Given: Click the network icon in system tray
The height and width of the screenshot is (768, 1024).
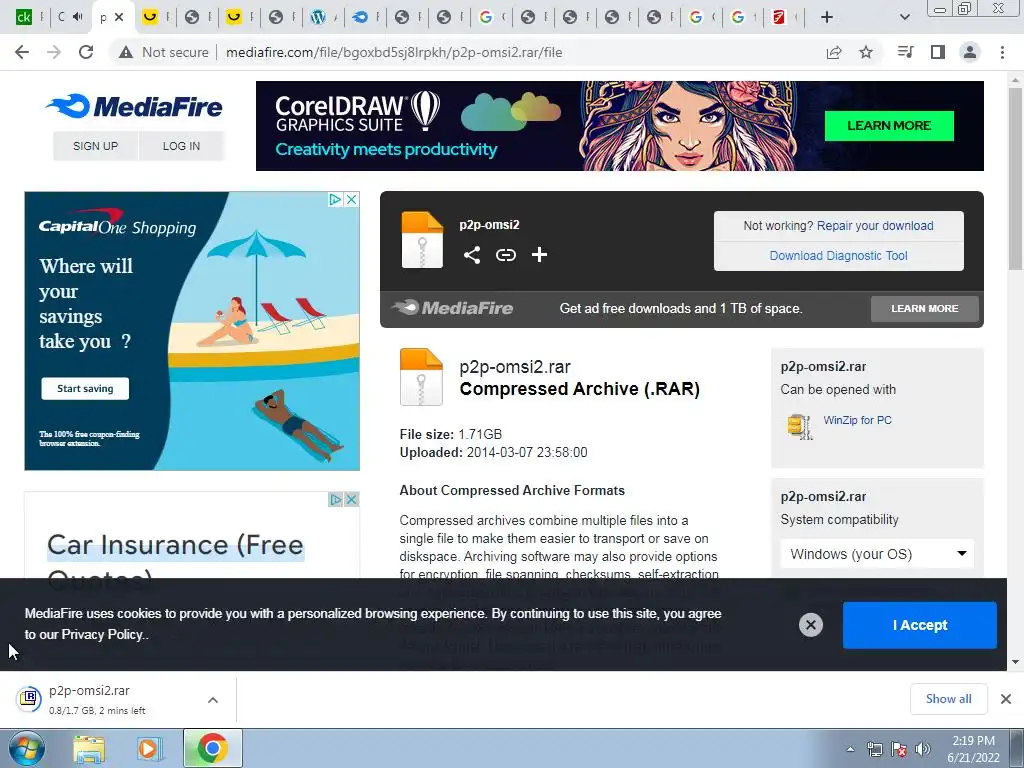Looking at the screenshot, I should click(x=874, y=749).
